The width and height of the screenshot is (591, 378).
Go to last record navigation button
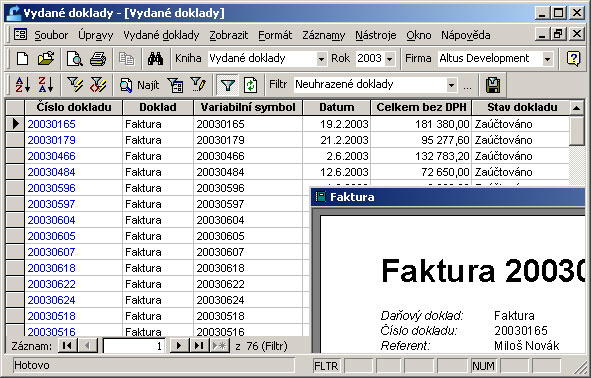(199, 346)
